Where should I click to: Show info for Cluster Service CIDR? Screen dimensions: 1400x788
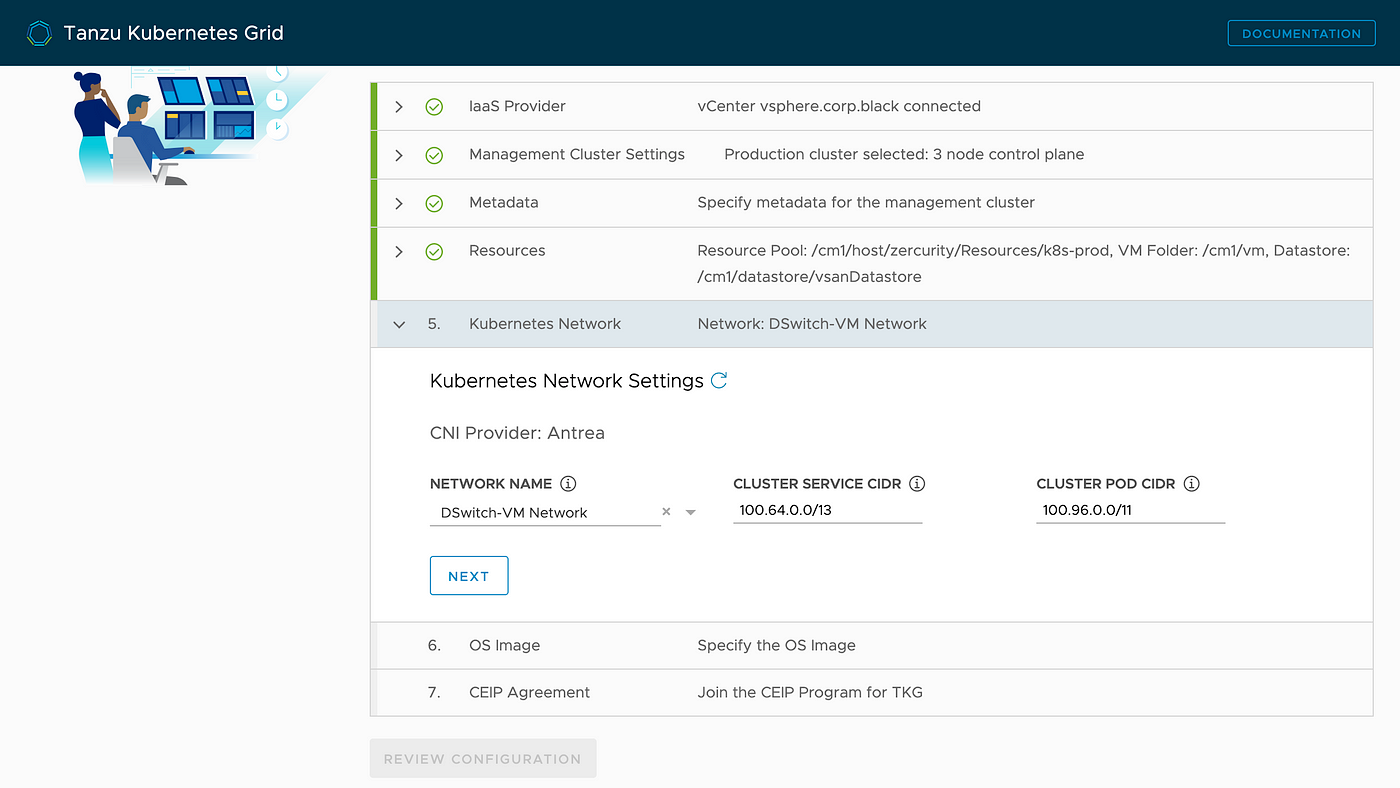[x=917, y=484]
